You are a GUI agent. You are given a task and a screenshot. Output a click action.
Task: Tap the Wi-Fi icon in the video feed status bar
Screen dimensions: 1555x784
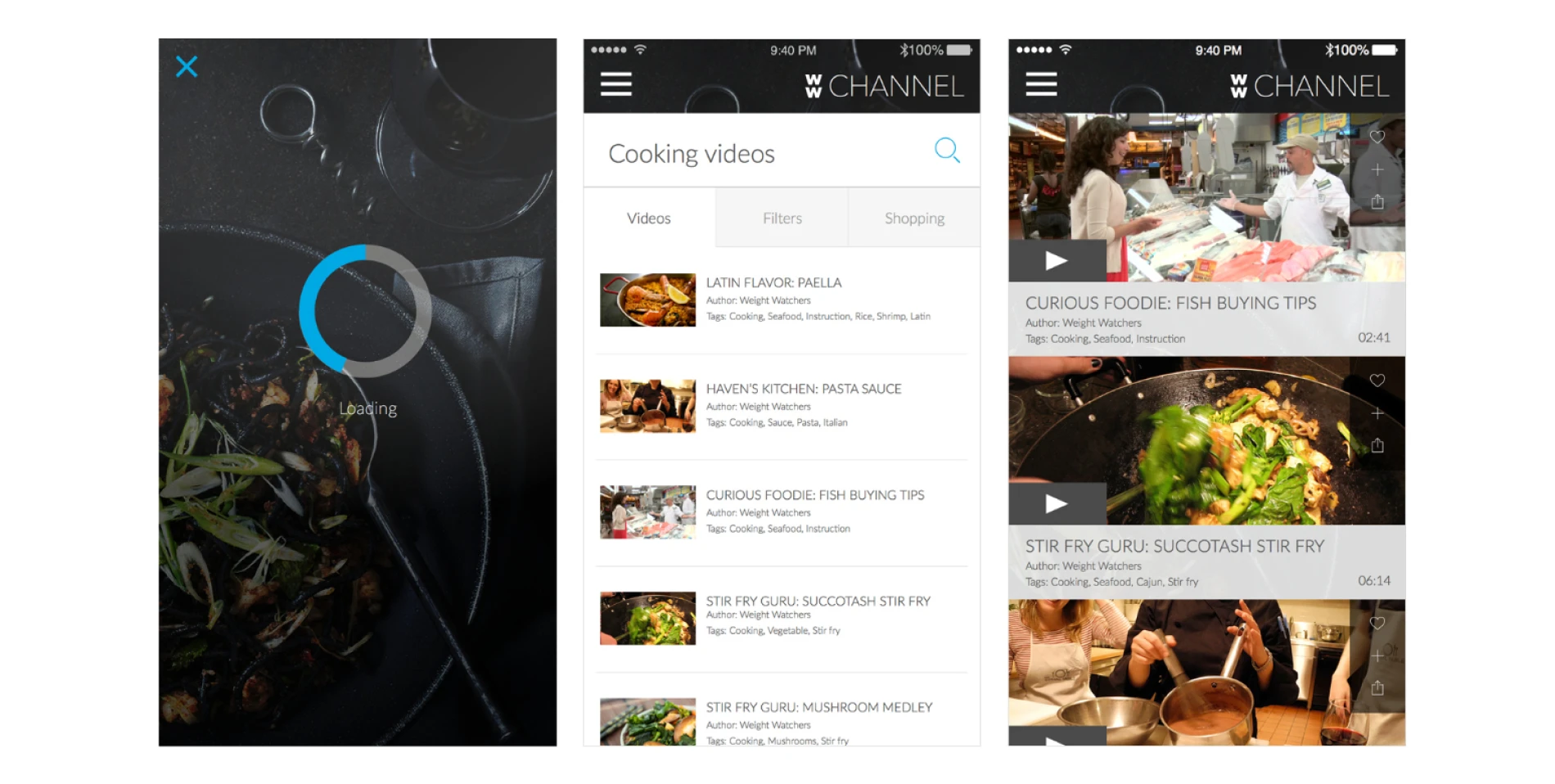point(1065,50)
